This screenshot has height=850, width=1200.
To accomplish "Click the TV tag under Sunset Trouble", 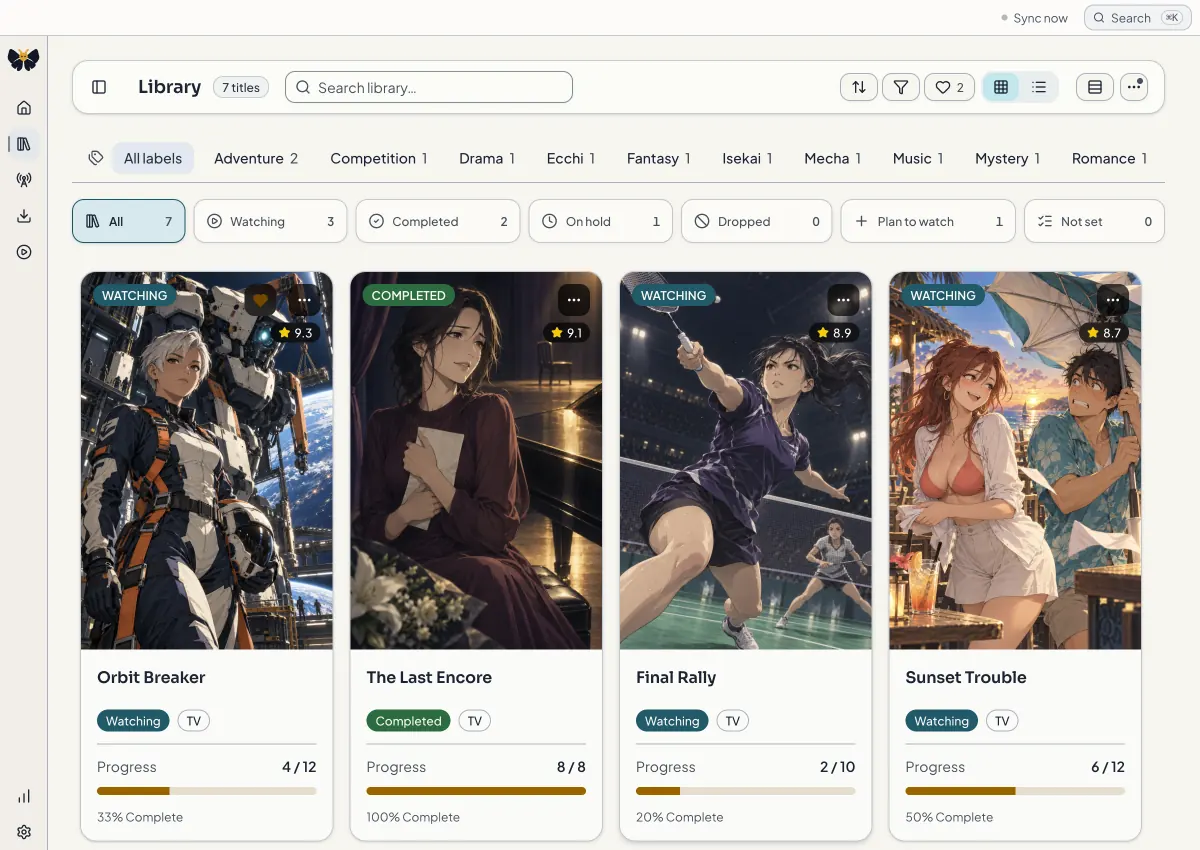I will pyautogui.click(x=1002, y=721).
